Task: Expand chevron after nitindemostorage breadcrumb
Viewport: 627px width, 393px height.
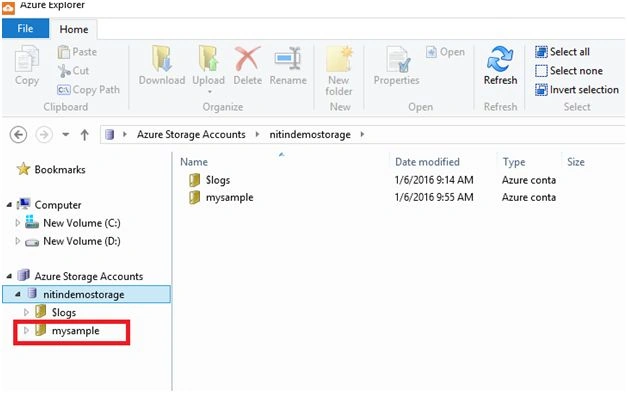Action: (362, 135)
